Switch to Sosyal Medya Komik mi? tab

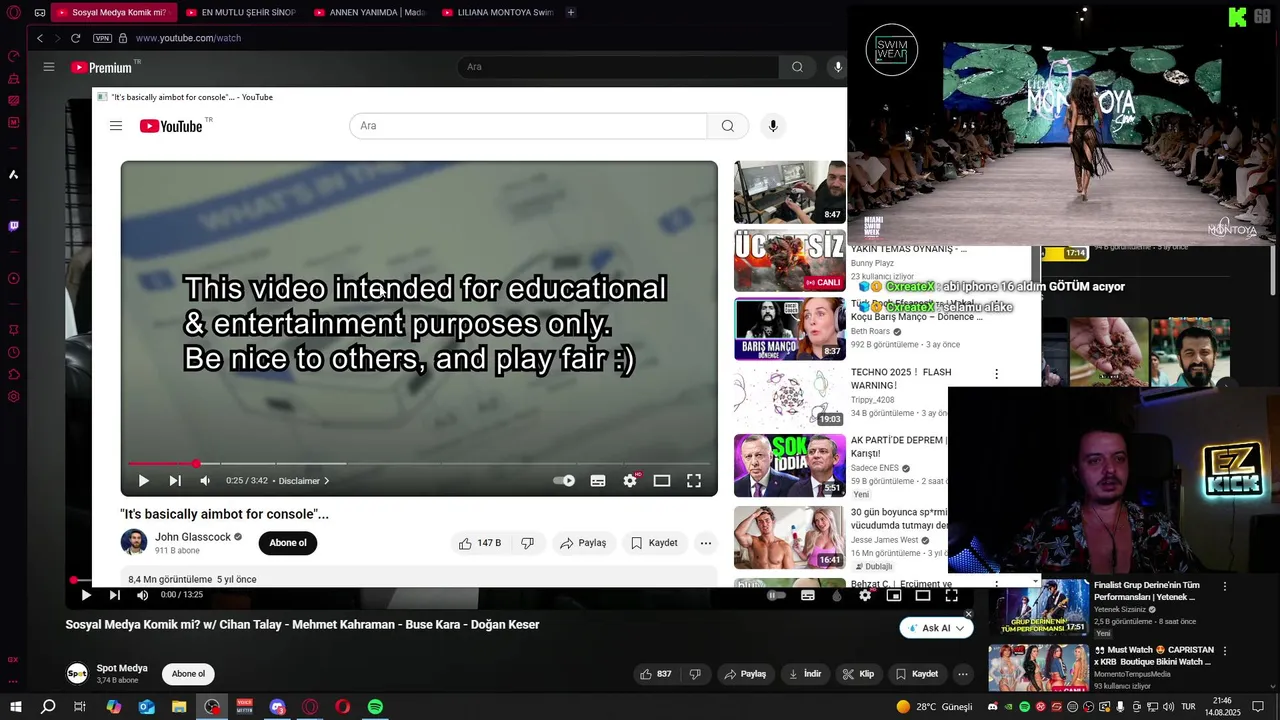(113, 13)
